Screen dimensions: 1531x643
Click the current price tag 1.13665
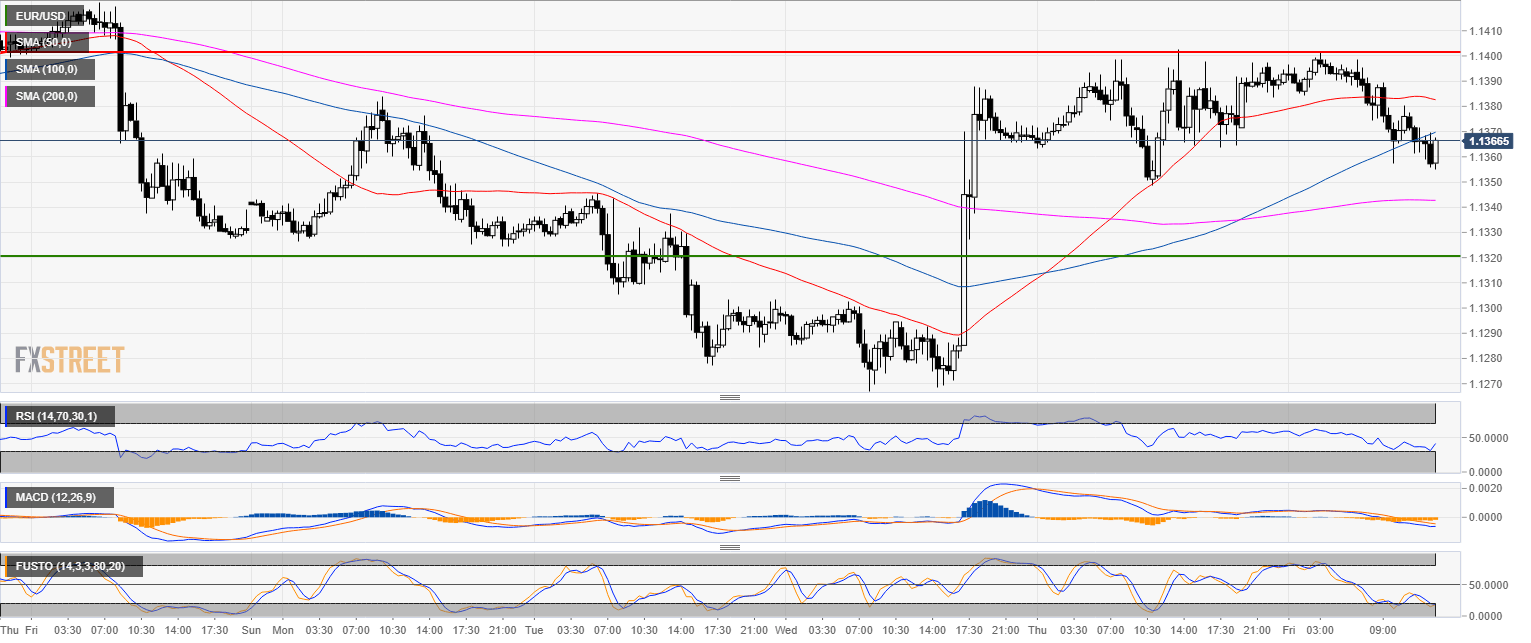click(1487, 142)
